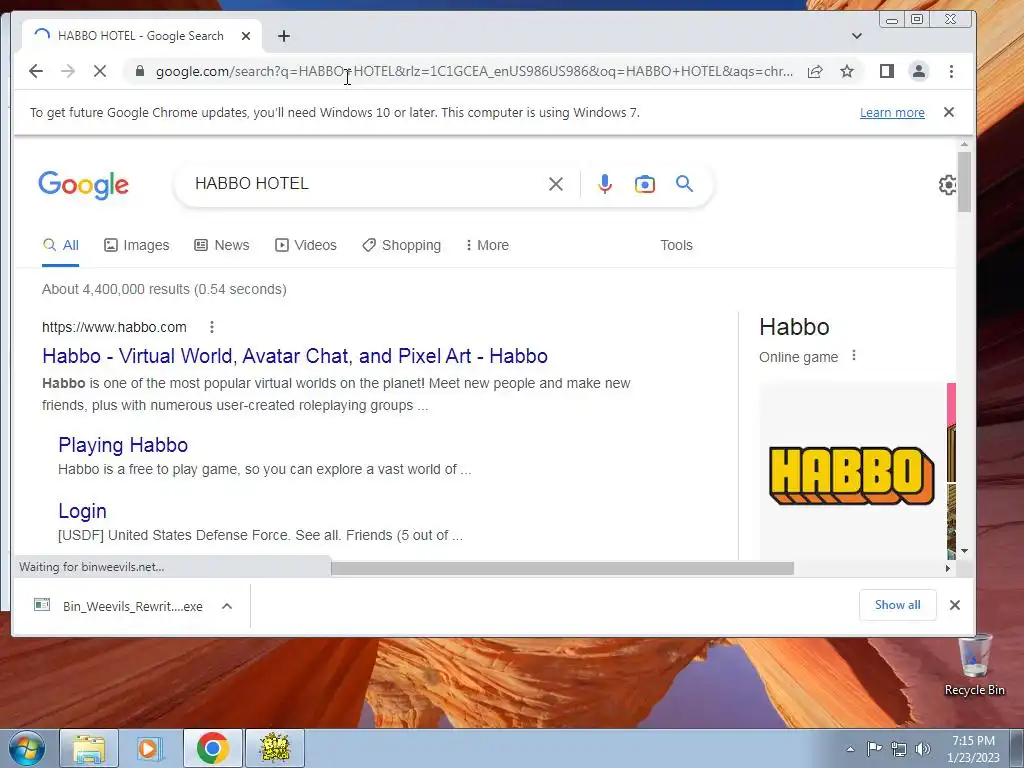Show all downloads
This screenshot has height=768, width=1024.
click(x=897, y=605)
